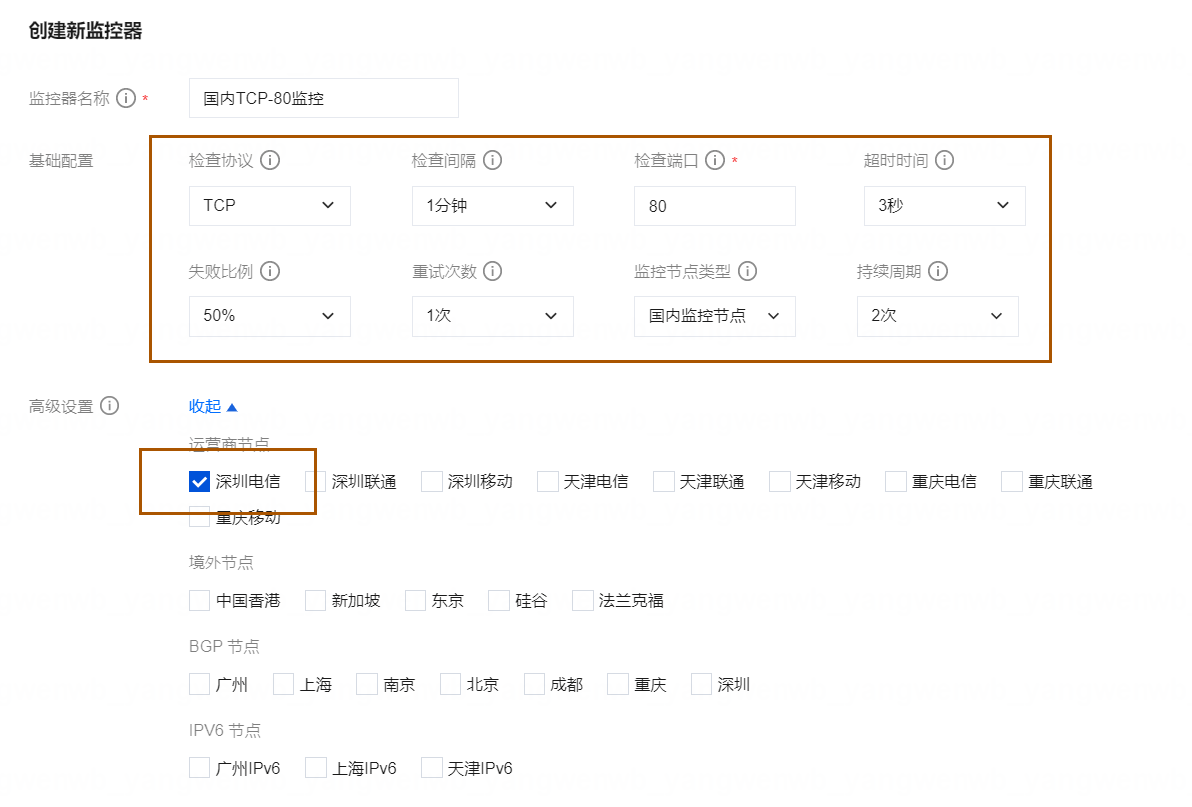Check the 天津移动 checkbox

[x=780, y=482]
